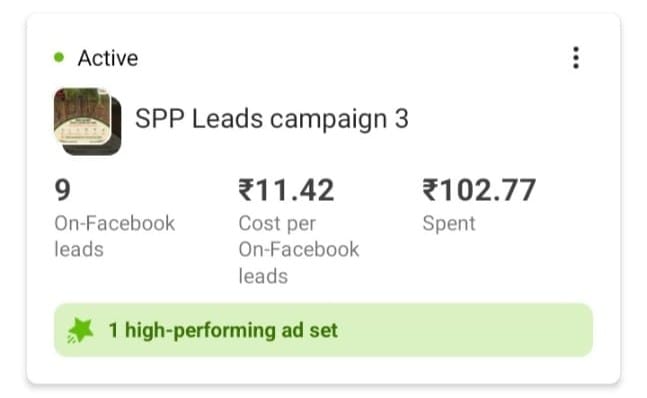Click the Cost per On-Facebook leads label
The width and height of the screenshot is (647, 398).
(x=299, y=250)
